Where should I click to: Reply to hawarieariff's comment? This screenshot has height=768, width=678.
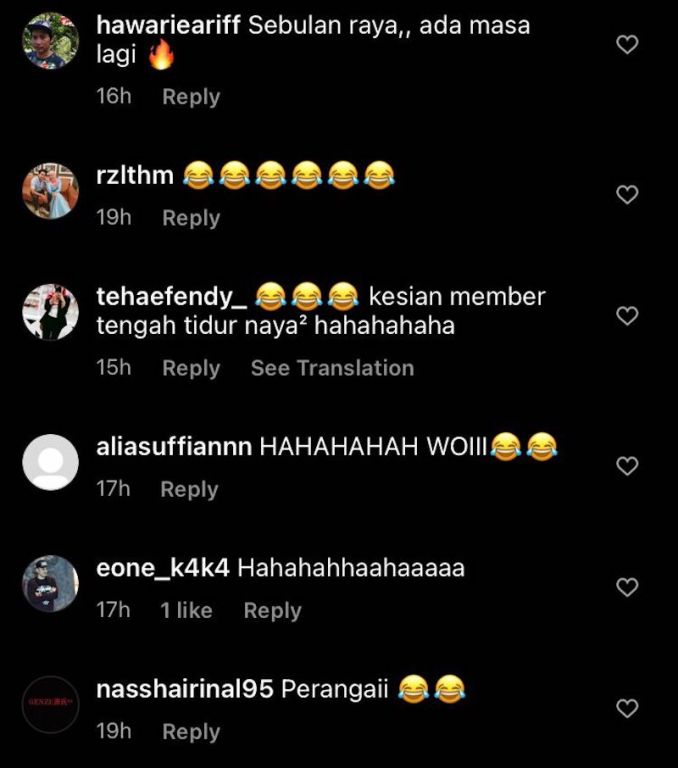191,96
